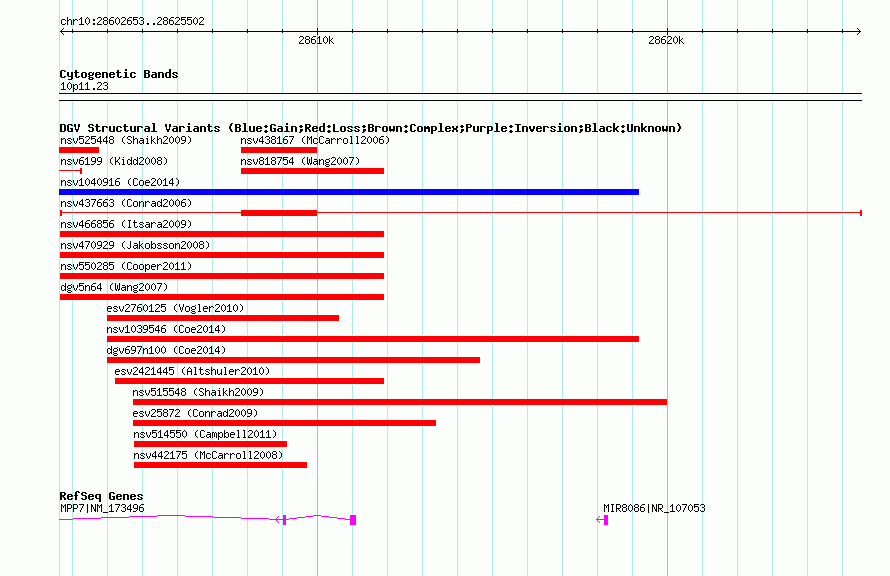Select the long red bar under nsv1039546
Viewport: 890px width, 576px height.
(373, 339)
